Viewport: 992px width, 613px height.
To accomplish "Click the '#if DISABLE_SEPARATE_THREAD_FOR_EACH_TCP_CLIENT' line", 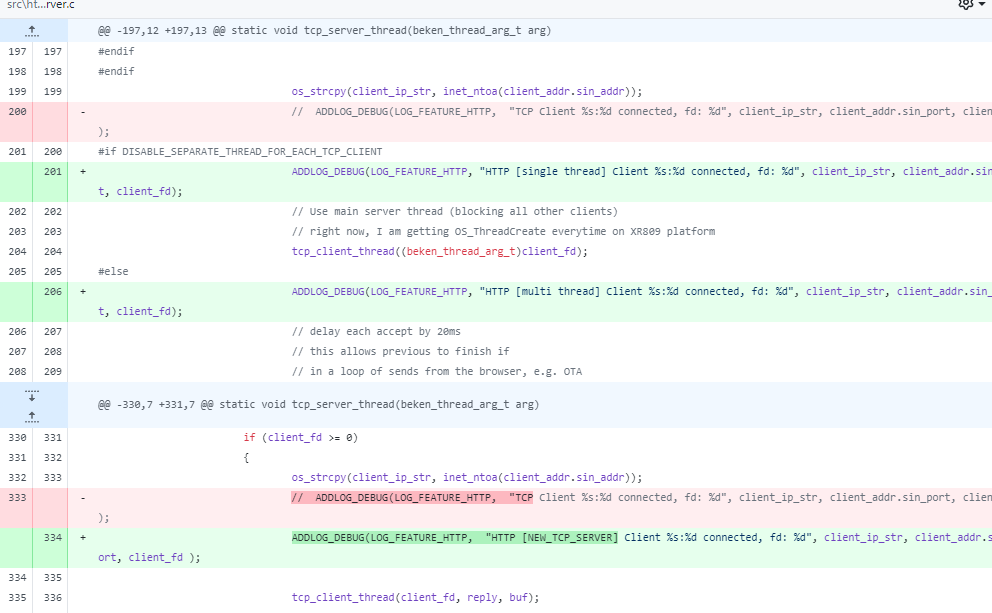I will pyautogui.click(x=240, y=152).
